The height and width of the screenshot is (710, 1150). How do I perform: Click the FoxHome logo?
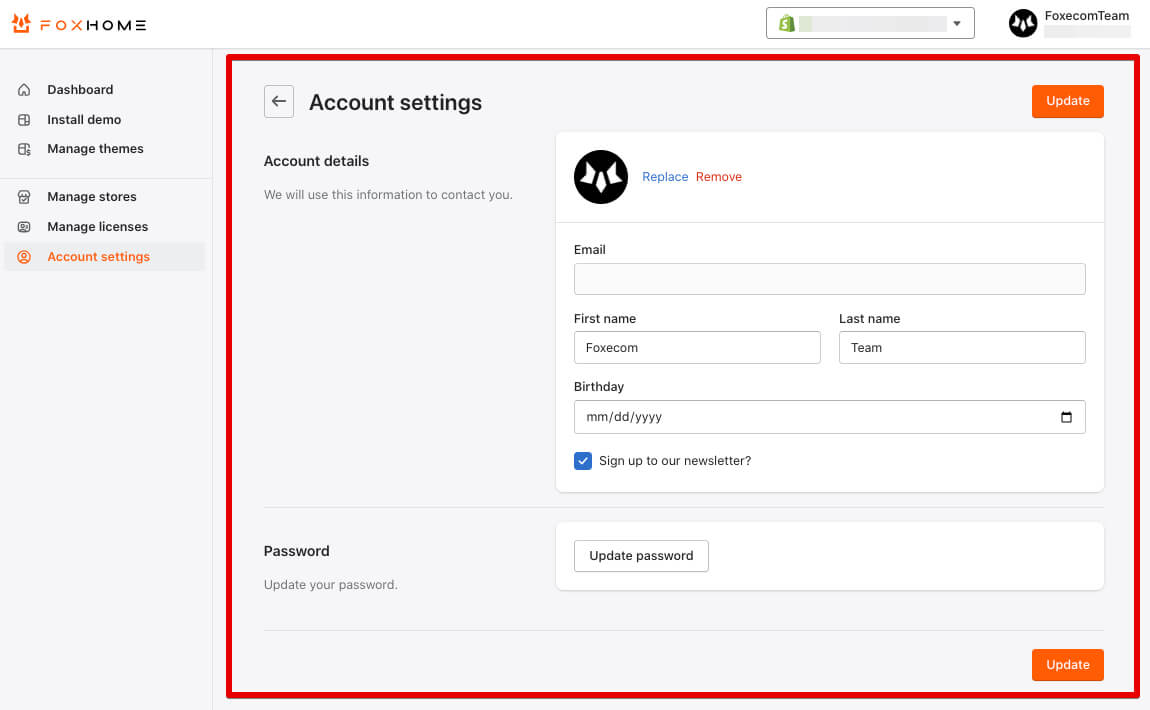point(78,24)
